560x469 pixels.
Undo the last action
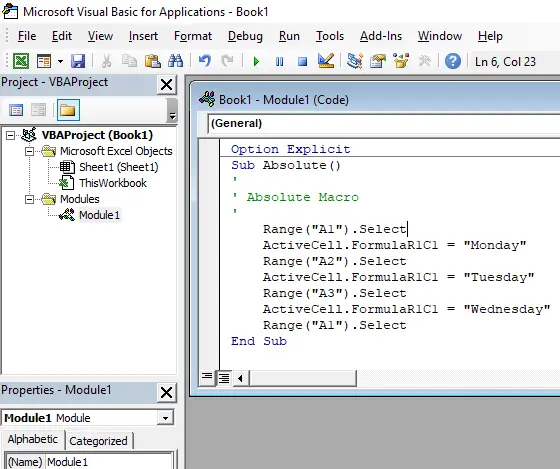point(205,61)
